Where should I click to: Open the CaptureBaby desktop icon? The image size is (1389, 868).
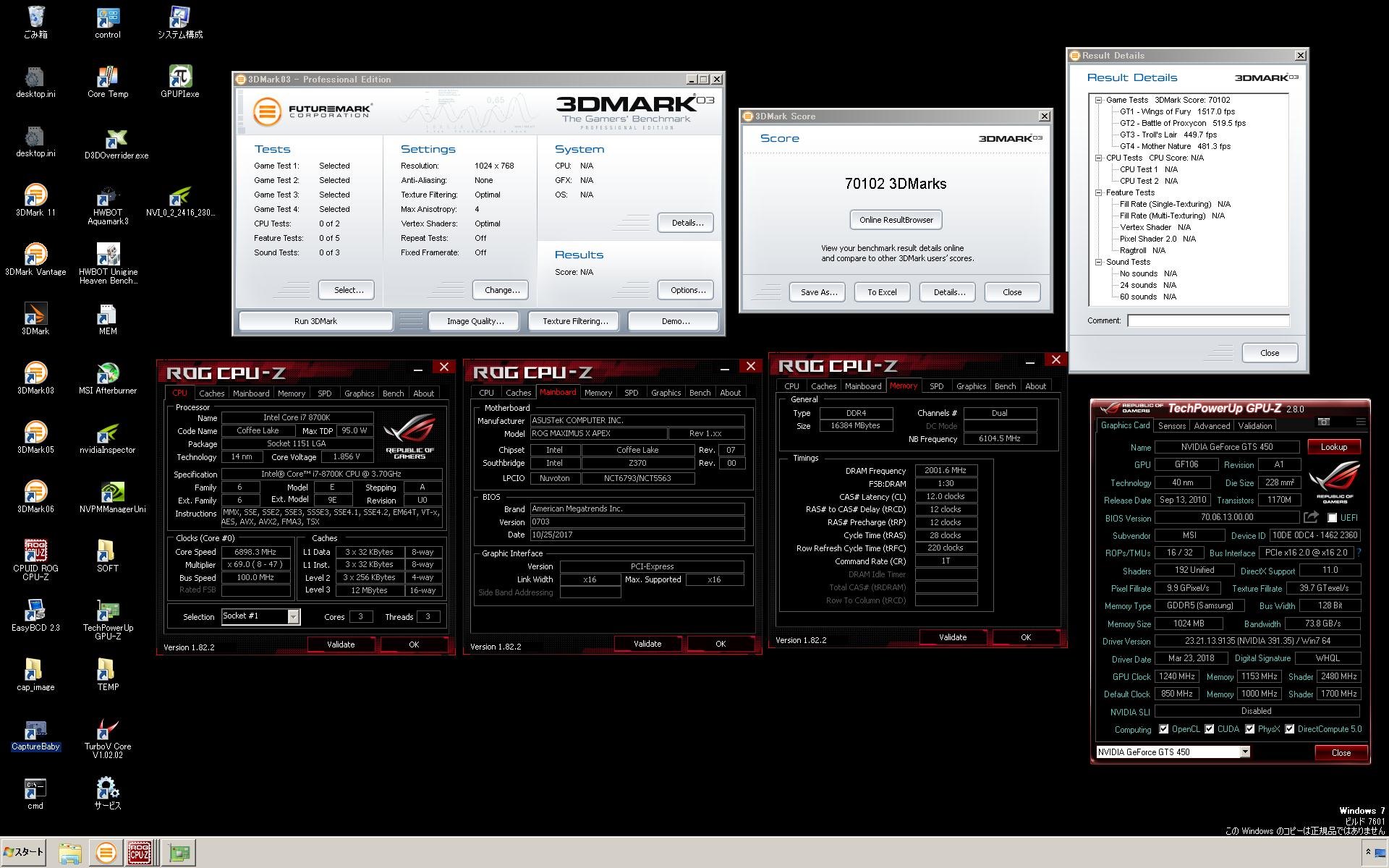(35, 735)
